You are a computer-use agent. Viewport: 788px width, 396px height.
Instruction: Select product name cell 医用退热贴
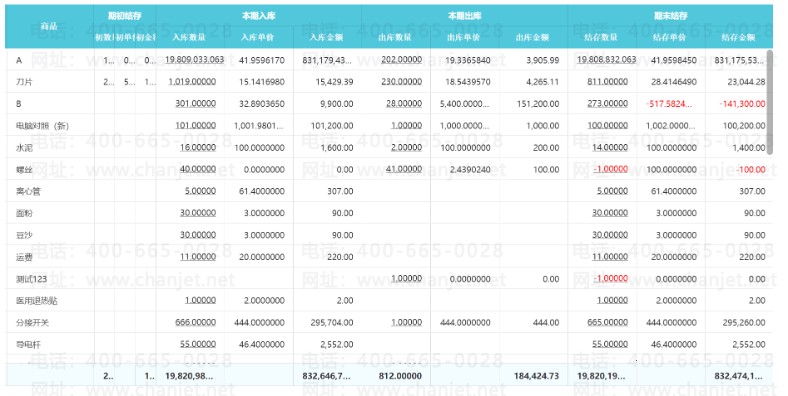tap(37, 301)
